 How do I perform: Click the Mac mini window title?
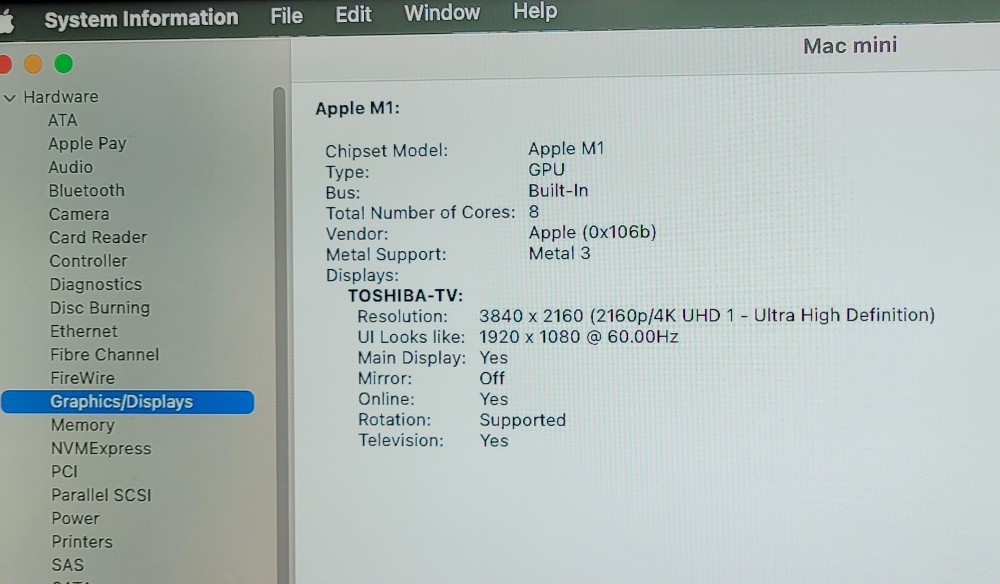pyautogui.click(x=850, y=46)
